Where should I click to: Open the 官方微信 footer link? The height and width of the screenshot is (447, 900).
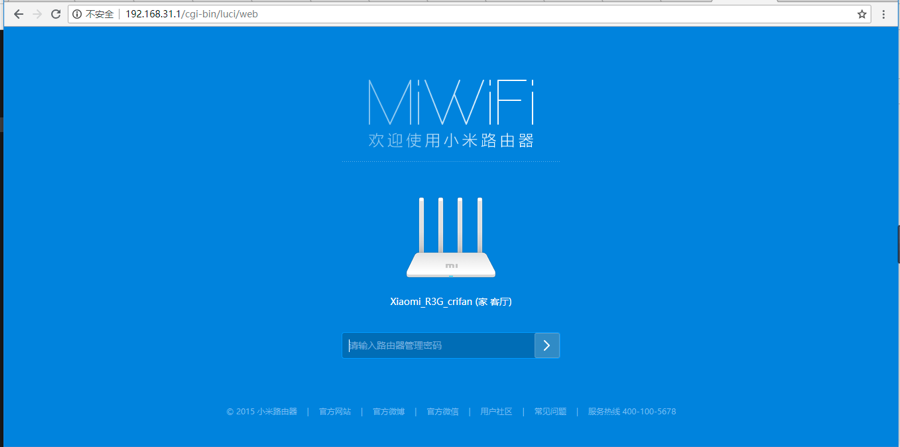(443, 411)
